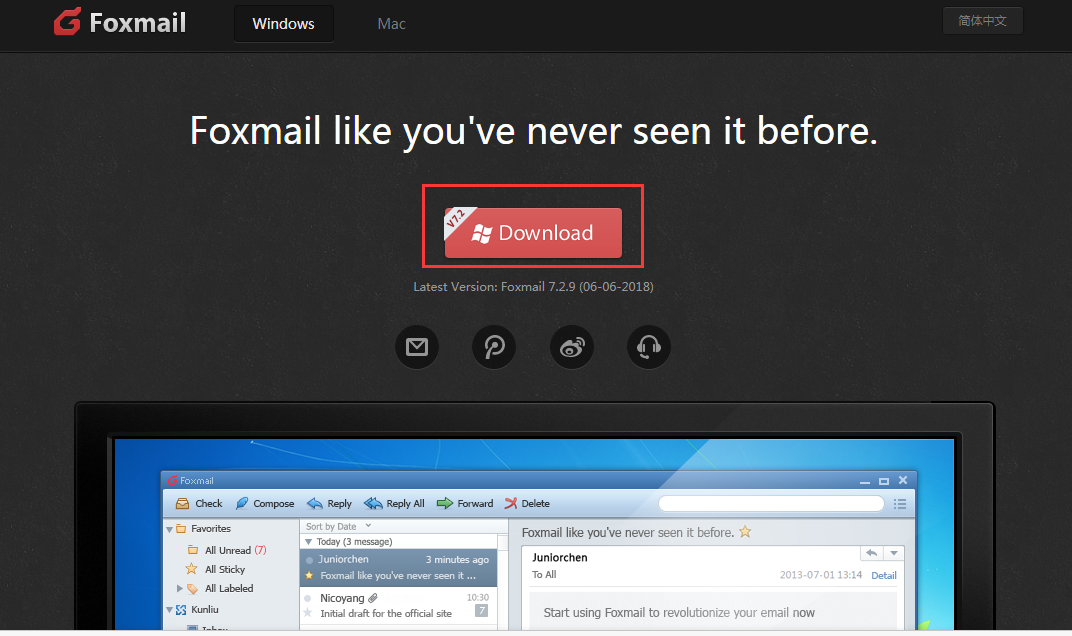
Task: Open the list menu icon beside search
Action: (x=900, y=504)
